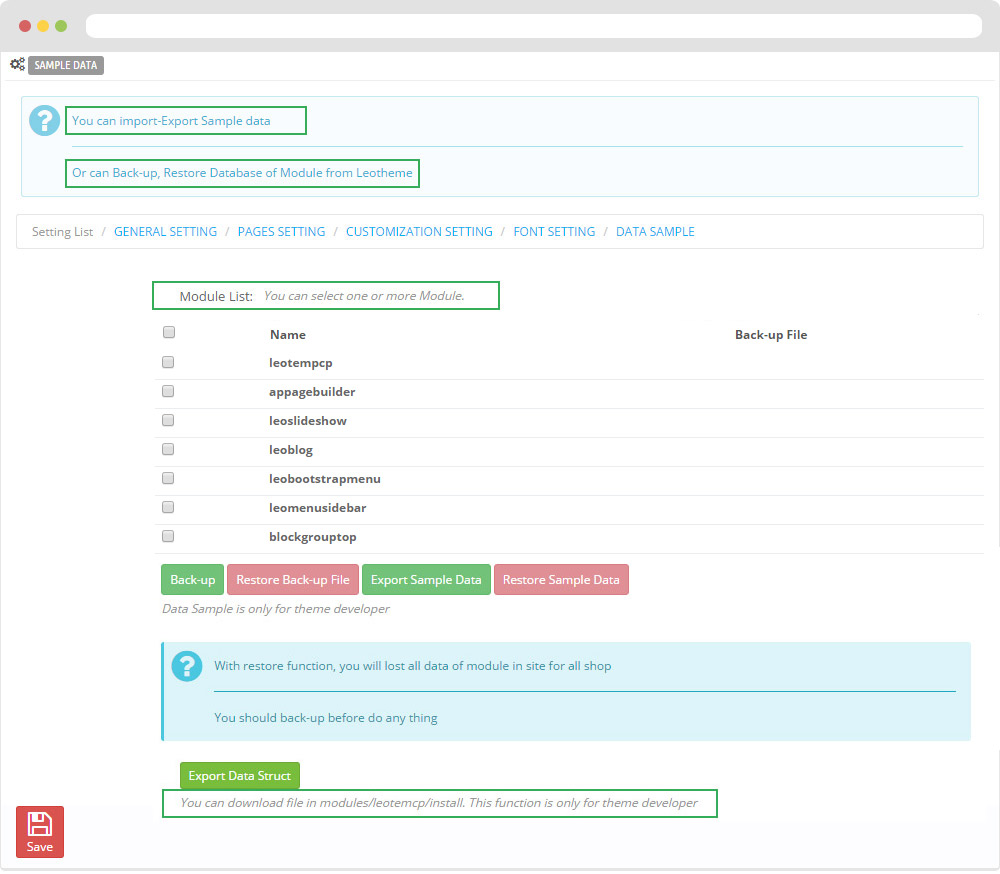
Task: Click the yellow minimize window dot
Action: (x=43, y=26)
